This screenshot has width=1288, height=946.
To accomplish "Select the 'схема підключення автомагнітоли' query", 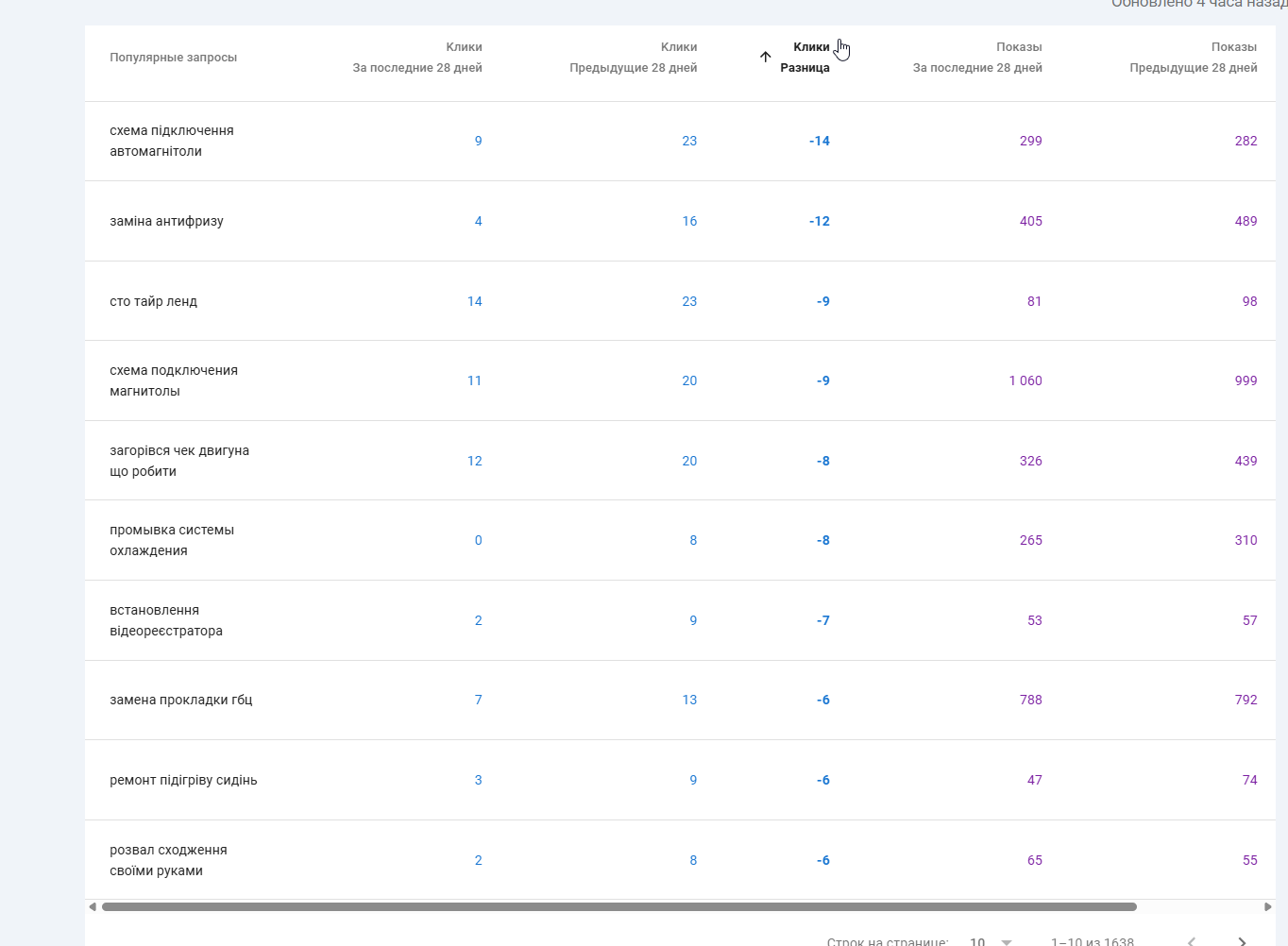I will click(x=171, y=141).
